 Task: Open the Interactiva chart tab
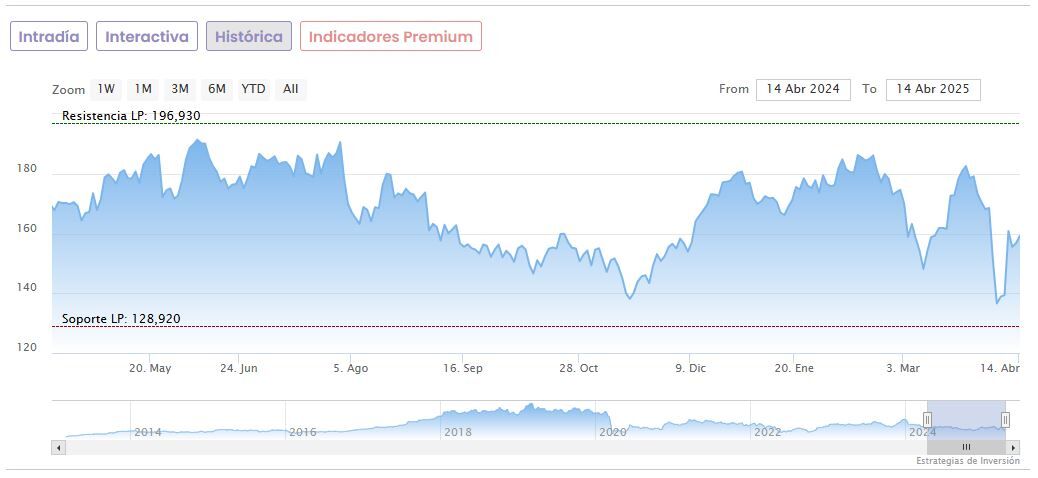pyautogui.click(x=147, y=37)
